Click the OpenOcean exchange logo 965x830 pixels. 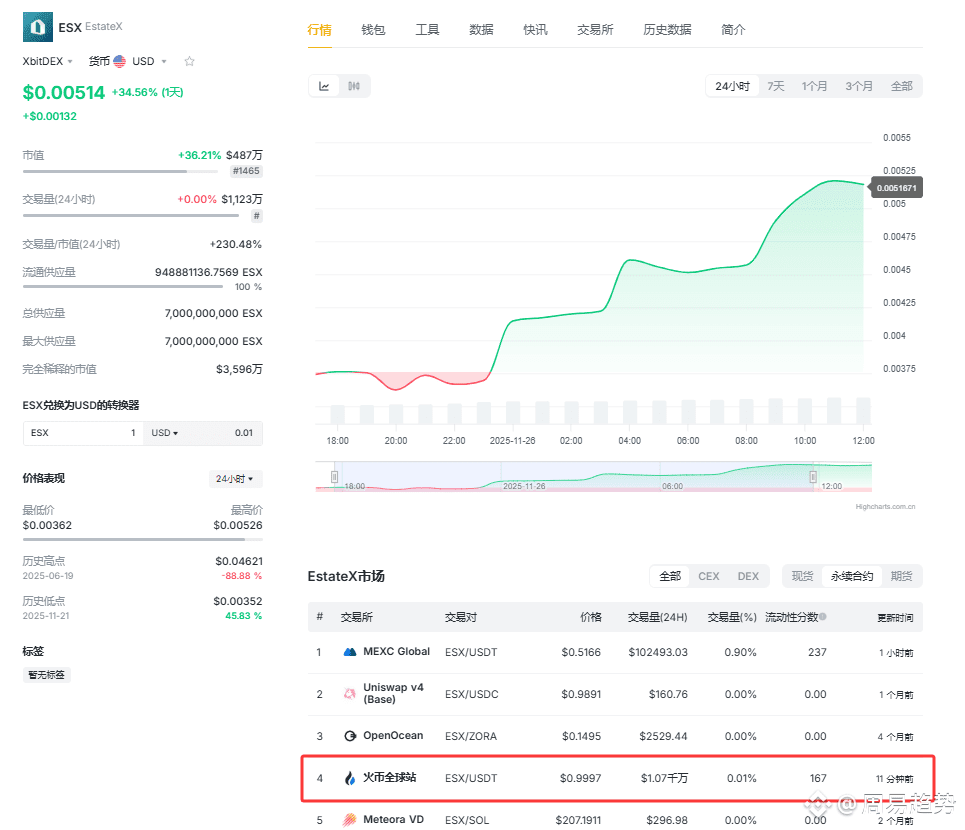(x=350, y=736)
